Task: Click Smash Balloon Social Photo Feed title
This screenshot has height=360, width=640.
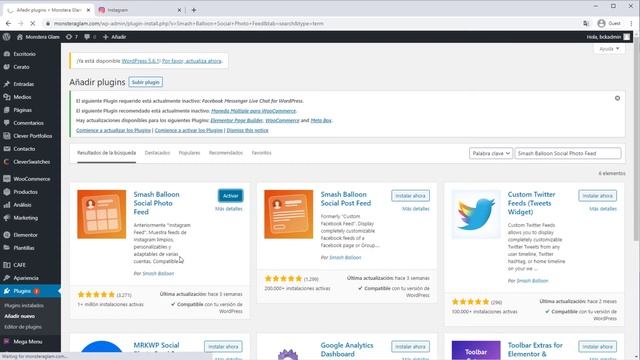Action: point(156,203)
